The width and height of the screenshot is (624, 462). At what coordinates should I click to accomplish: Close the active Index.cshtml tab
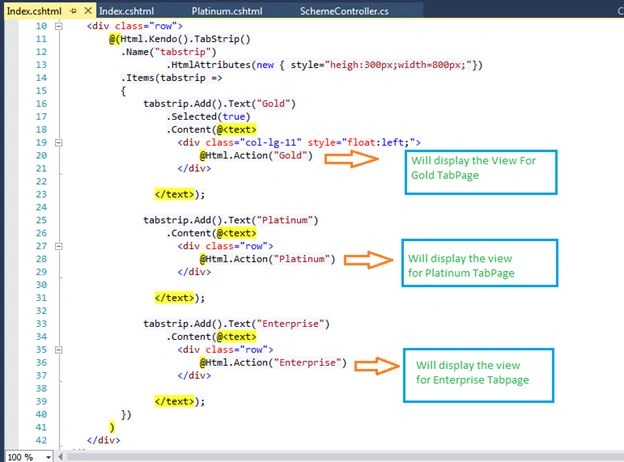click(88, 11)
